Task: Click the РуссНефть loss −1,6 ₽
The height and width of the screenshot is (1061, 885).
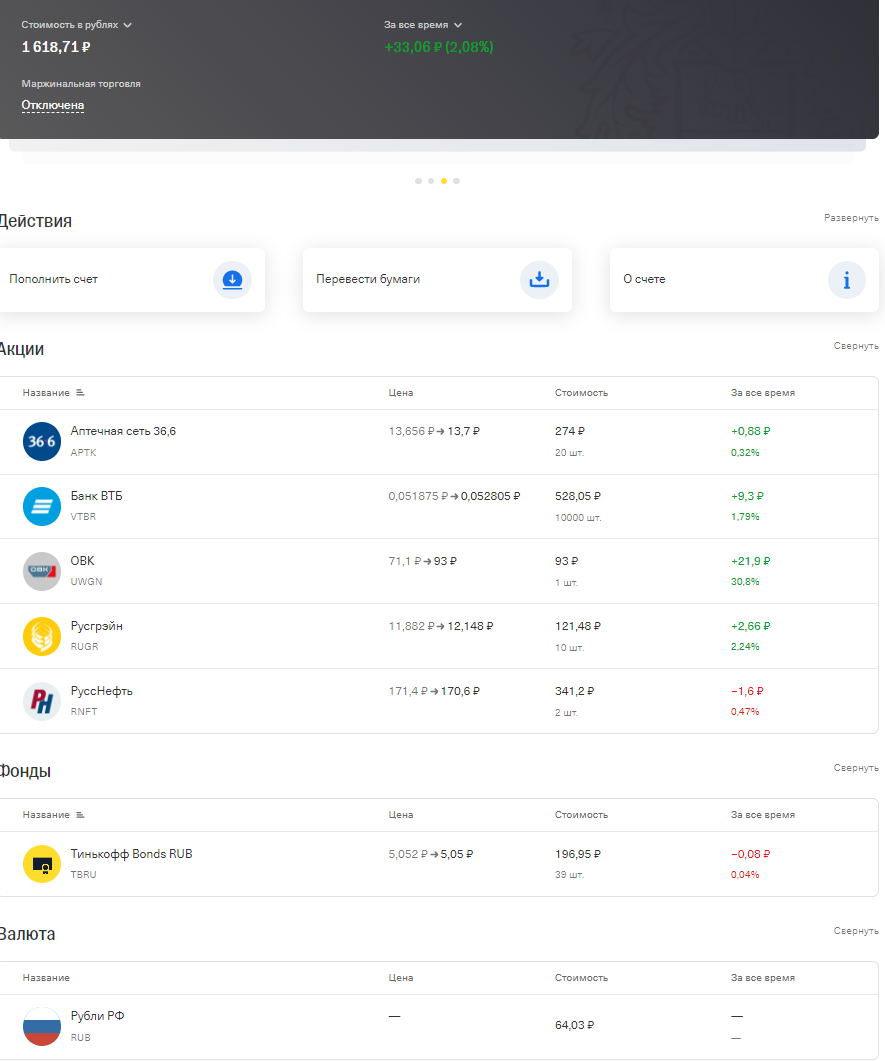Action: 747,691
